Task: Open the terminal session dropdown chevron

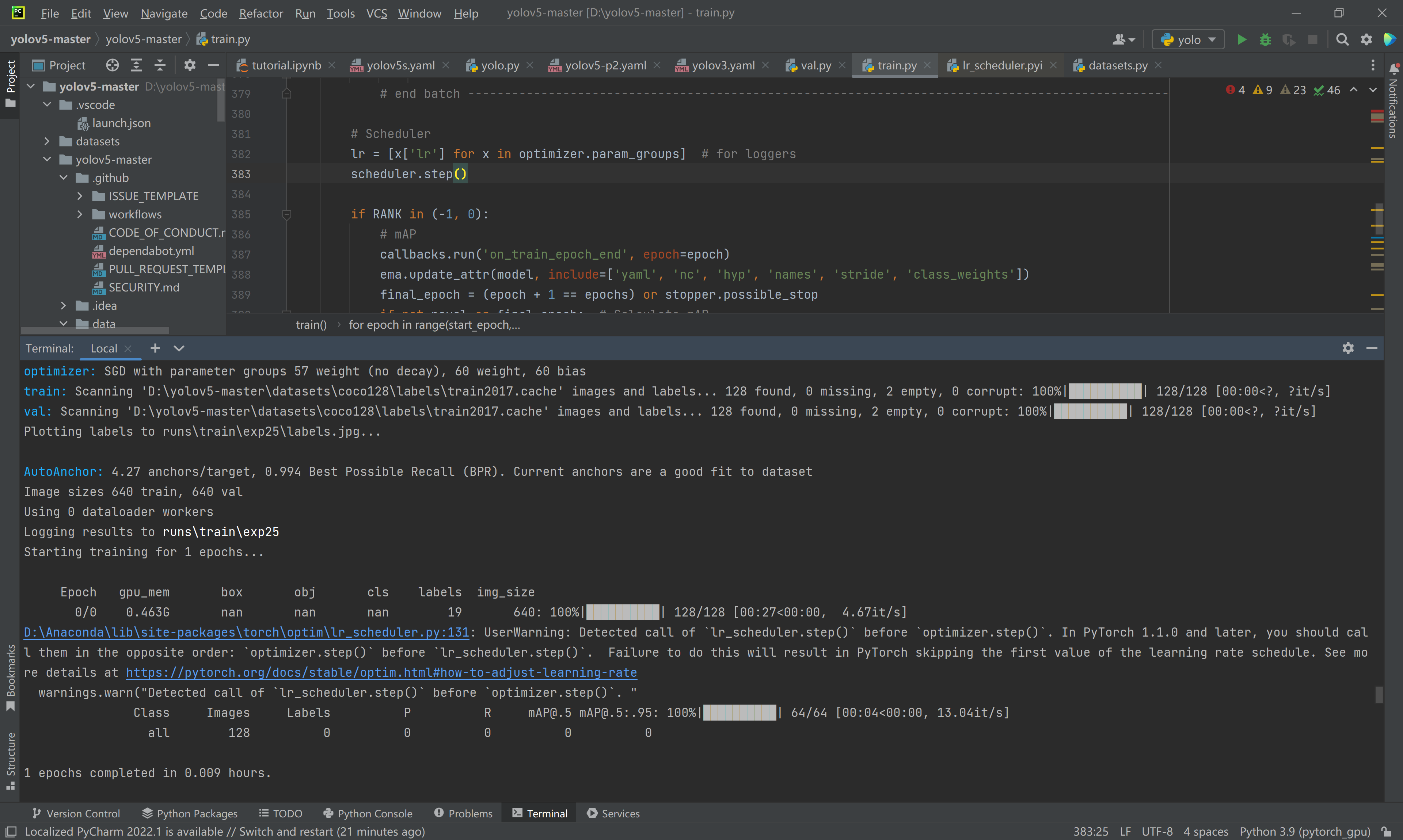Action: click(179, 348)
